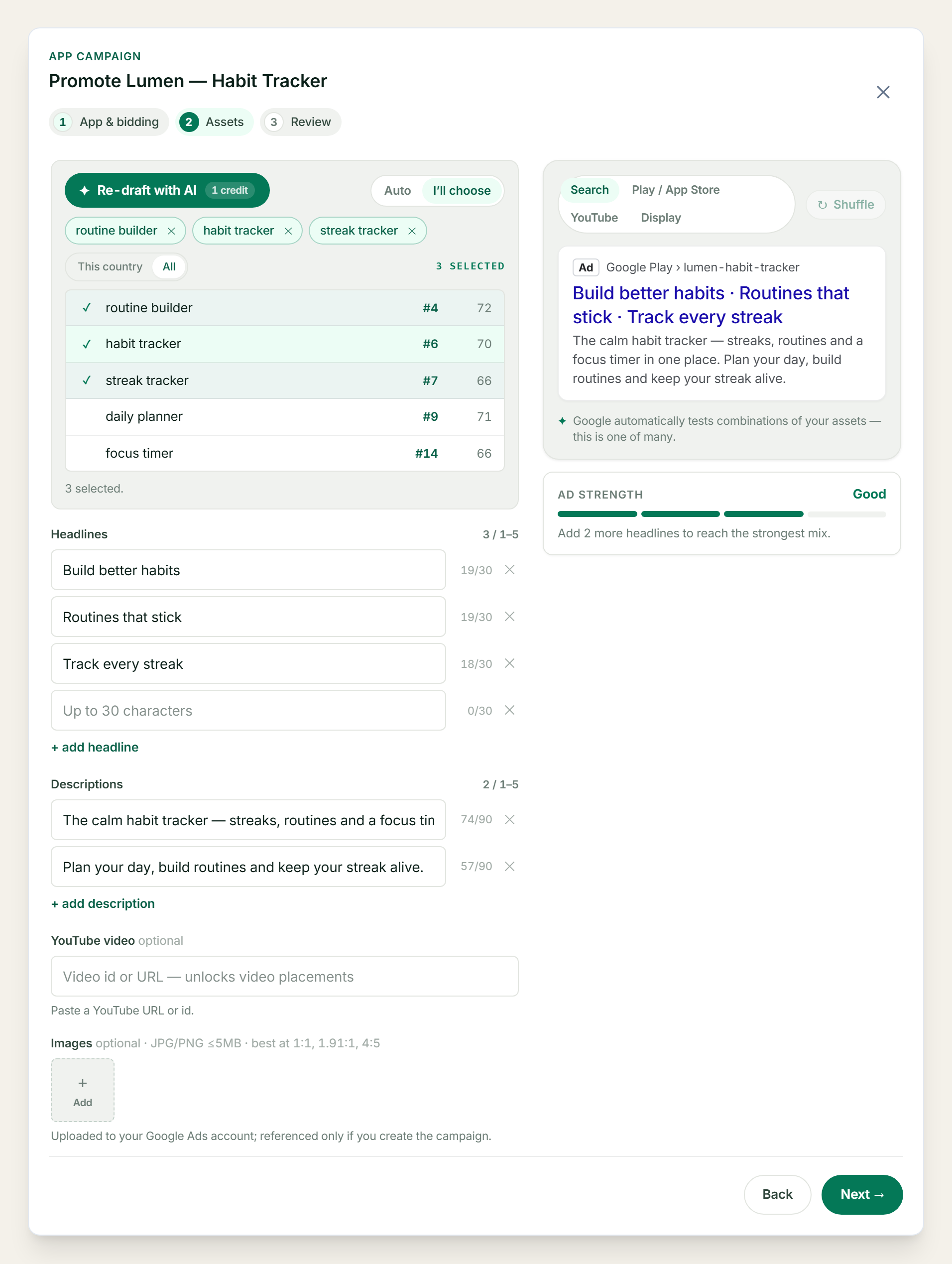The width and height of the screenshot is (952, 1264).
Task: Remove the empty headline field
Action: [510, 710]
